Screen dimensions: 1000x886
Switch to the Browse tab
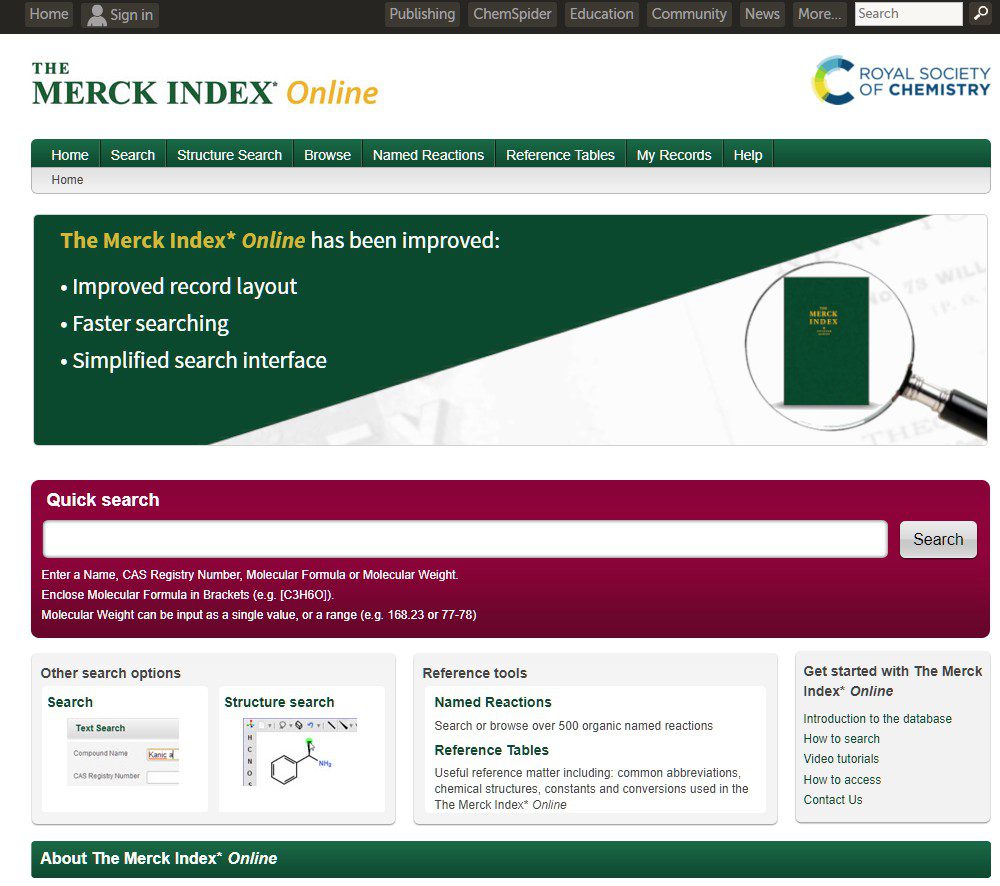coord(327,154)
